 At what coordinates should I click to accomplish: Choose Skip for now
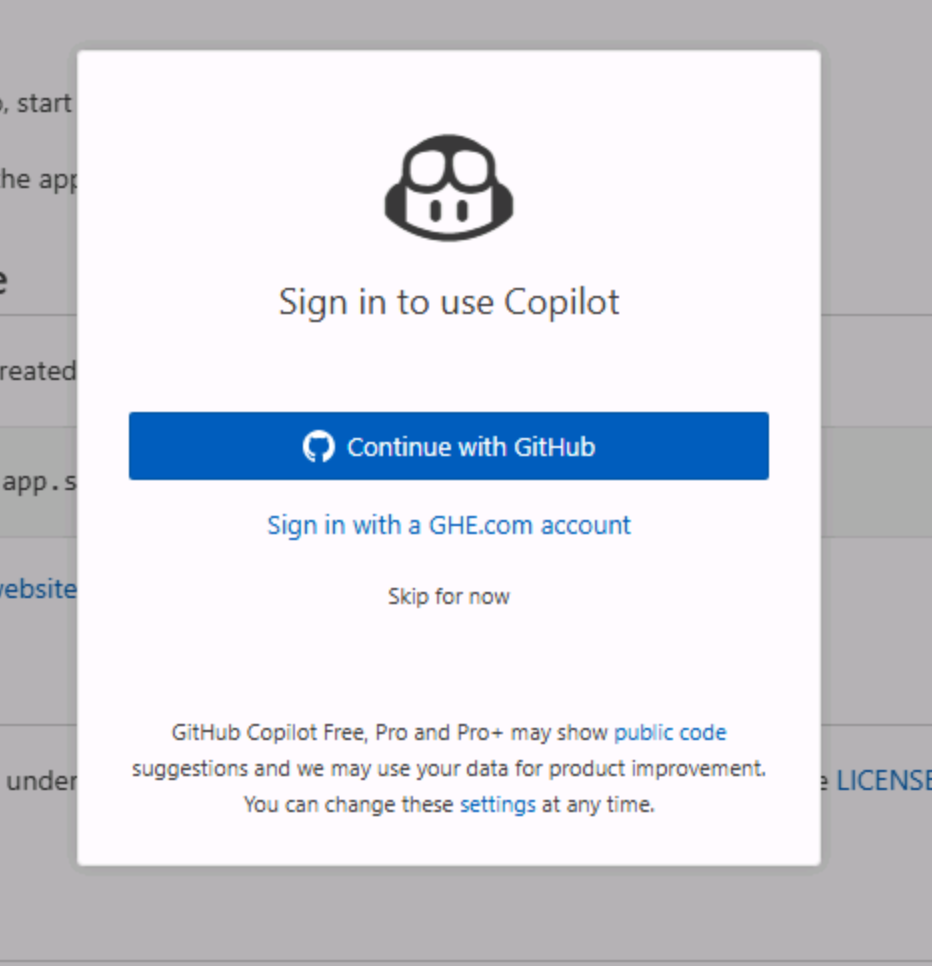[448, 596]
